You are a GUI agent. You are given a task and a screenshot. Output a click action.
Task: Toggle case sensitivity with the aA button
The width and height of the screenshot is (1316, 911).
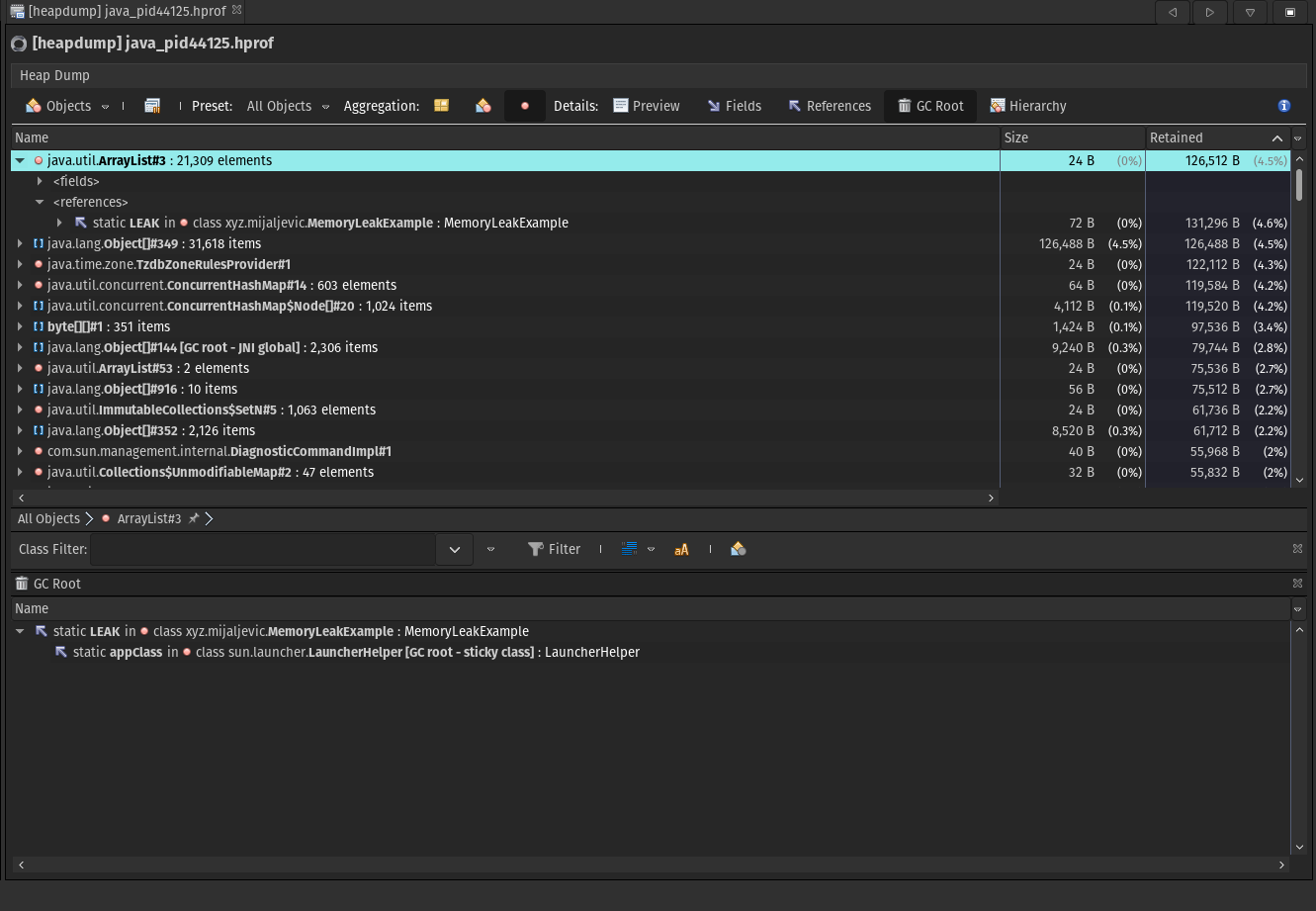point(681,549)
